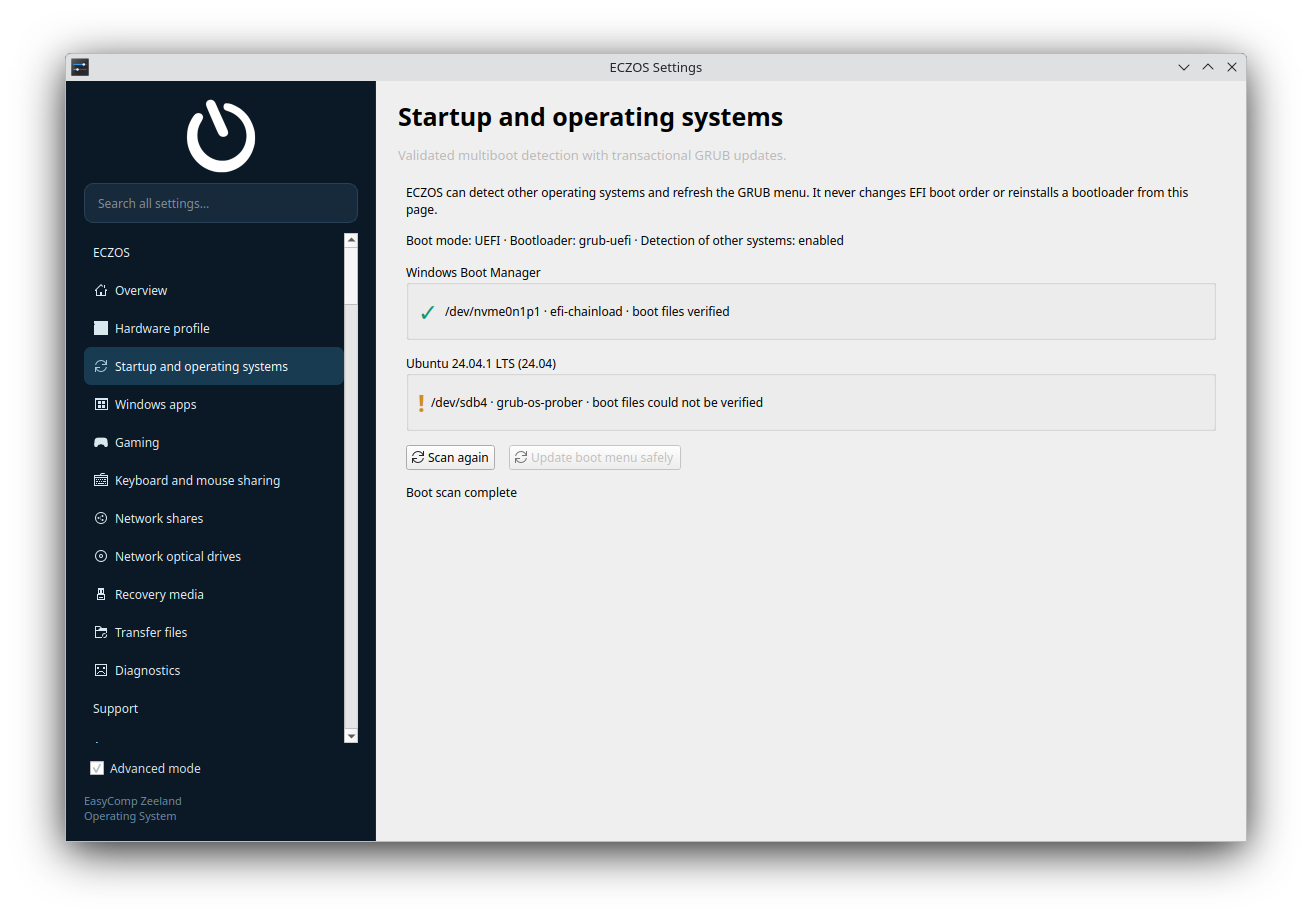This screenshot has height=919, width=1312.
Task: Click the large power logo in sidebar
Action: (x=221, y=136)
